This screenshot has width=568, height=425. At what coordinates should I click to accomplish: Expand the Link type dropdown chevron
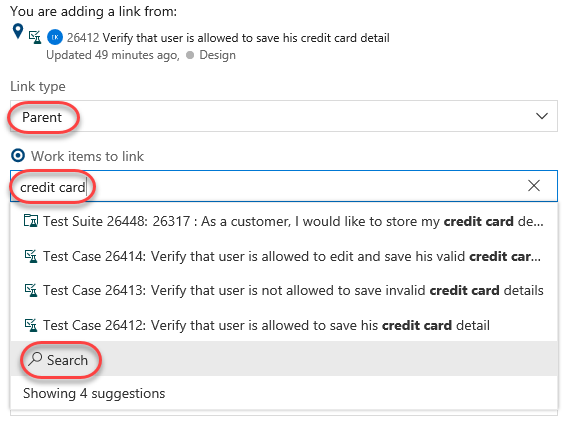pyautogui.click(x=542, y=116)
